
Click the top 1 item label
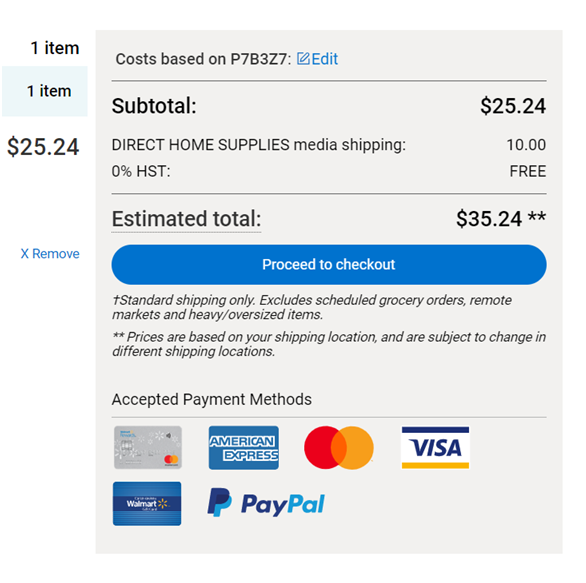tap(55, 48)
